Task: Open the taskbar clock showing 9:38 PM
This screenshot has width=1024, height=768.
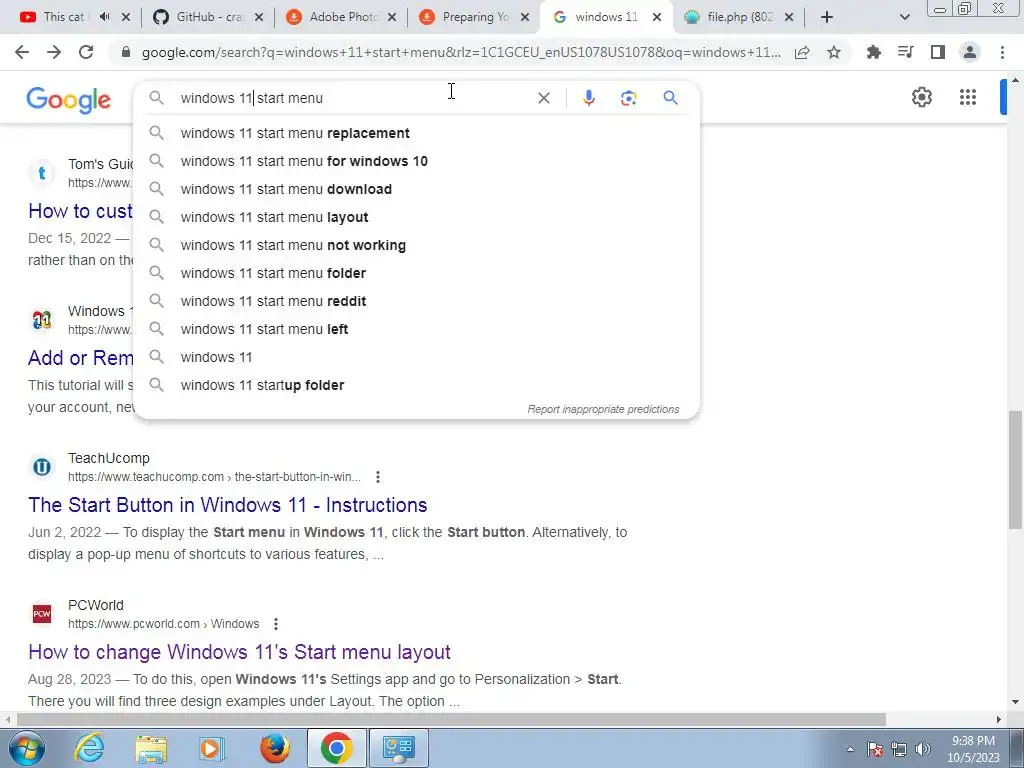Action: [x=973, y=749]
